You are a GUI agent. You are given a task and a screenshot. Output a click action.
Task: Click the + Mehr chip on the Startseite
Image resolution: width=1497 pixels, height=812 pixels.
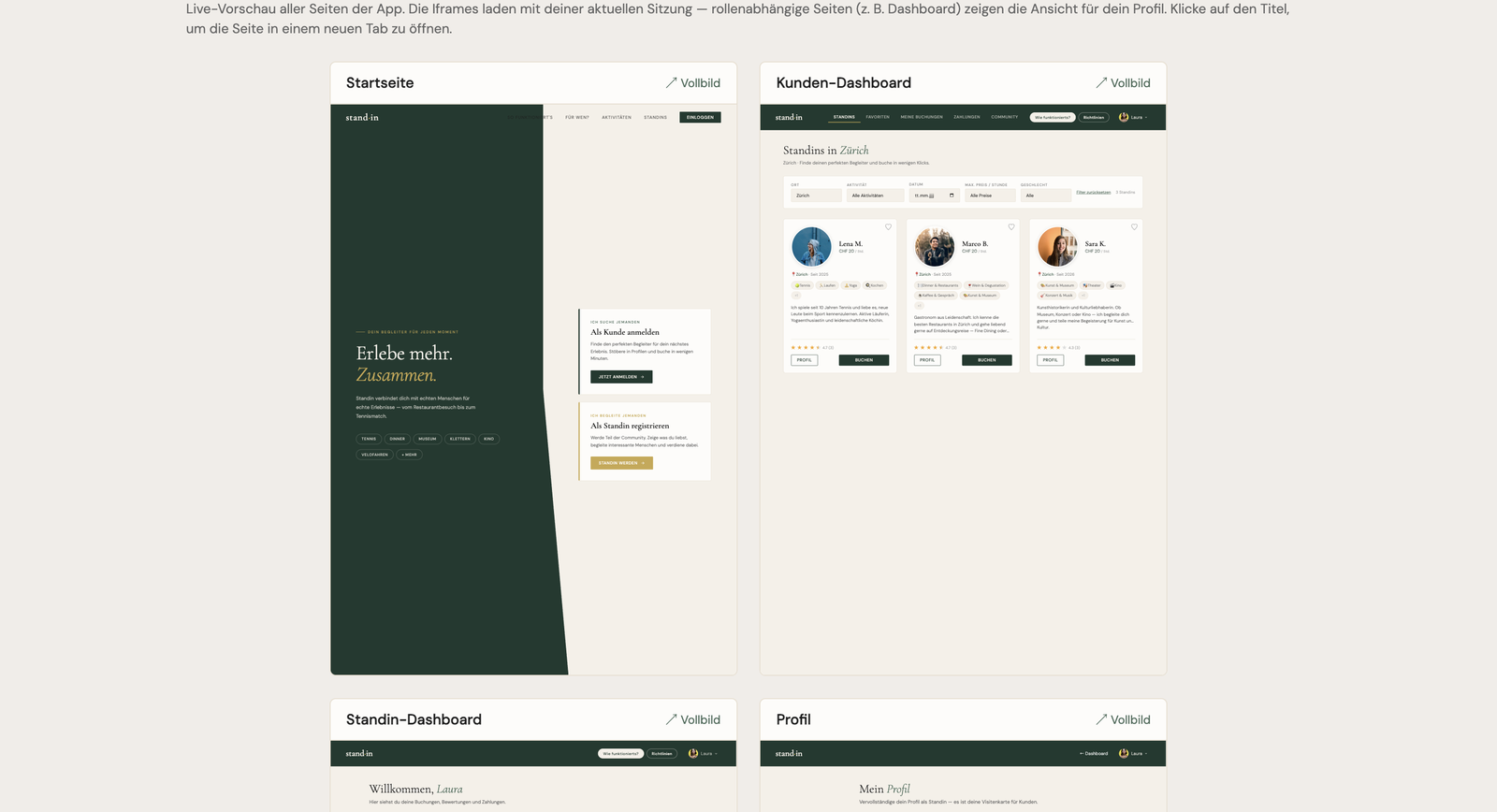pos(410,455)
